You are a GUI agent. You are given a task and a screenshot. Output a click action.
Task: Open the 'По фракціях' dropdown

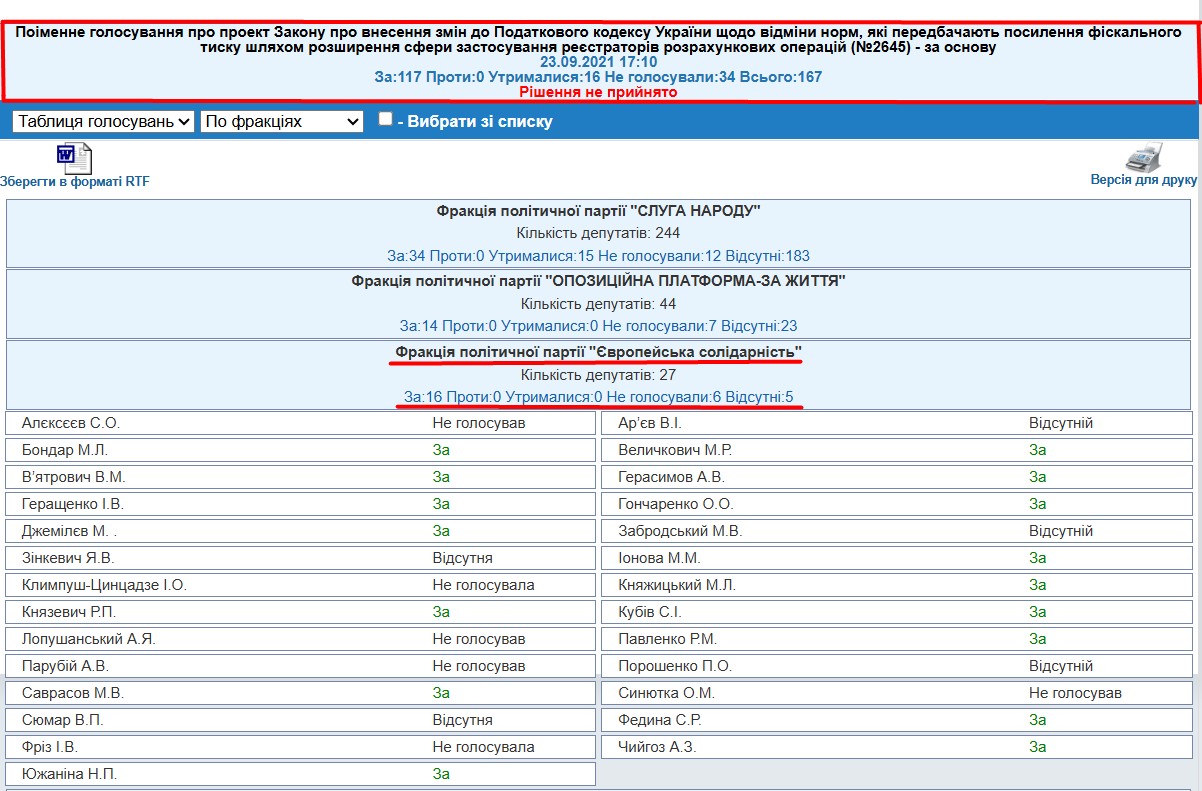[x=282, y=121]
